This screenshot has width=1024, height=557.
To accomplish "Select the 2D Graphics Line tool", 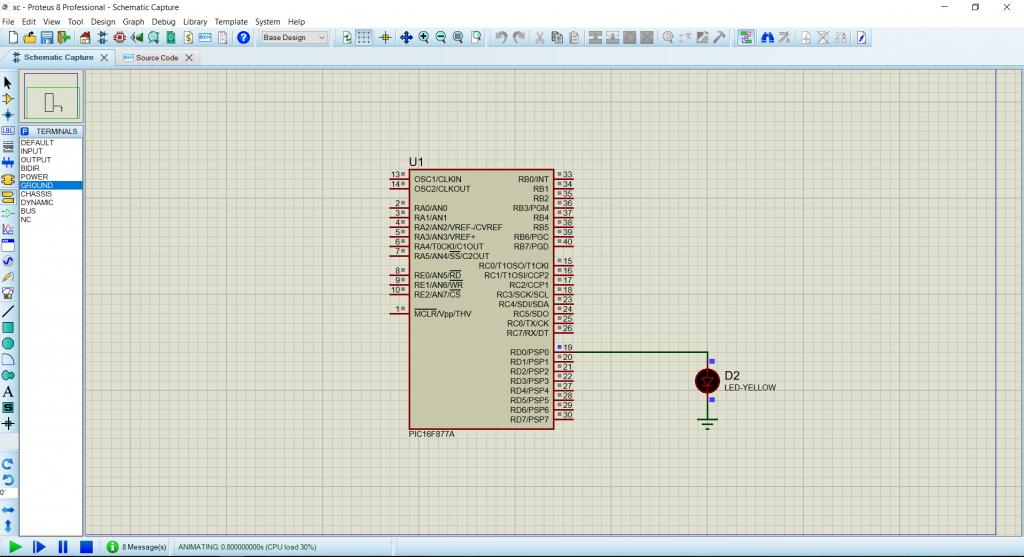I will tap(8, 311).
